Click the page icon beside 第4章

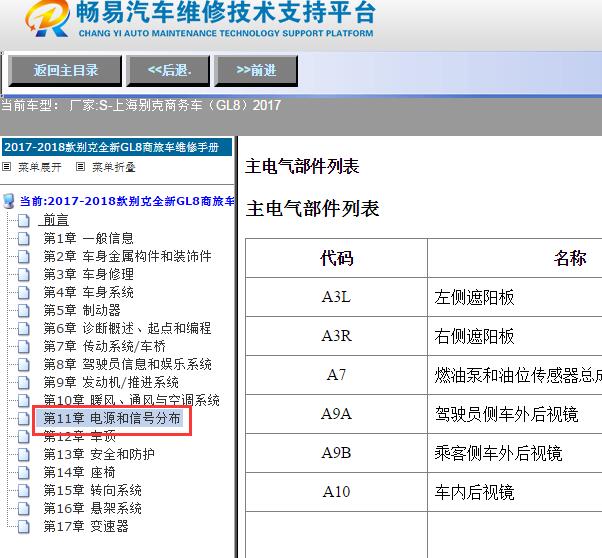[x=24, y=293]
